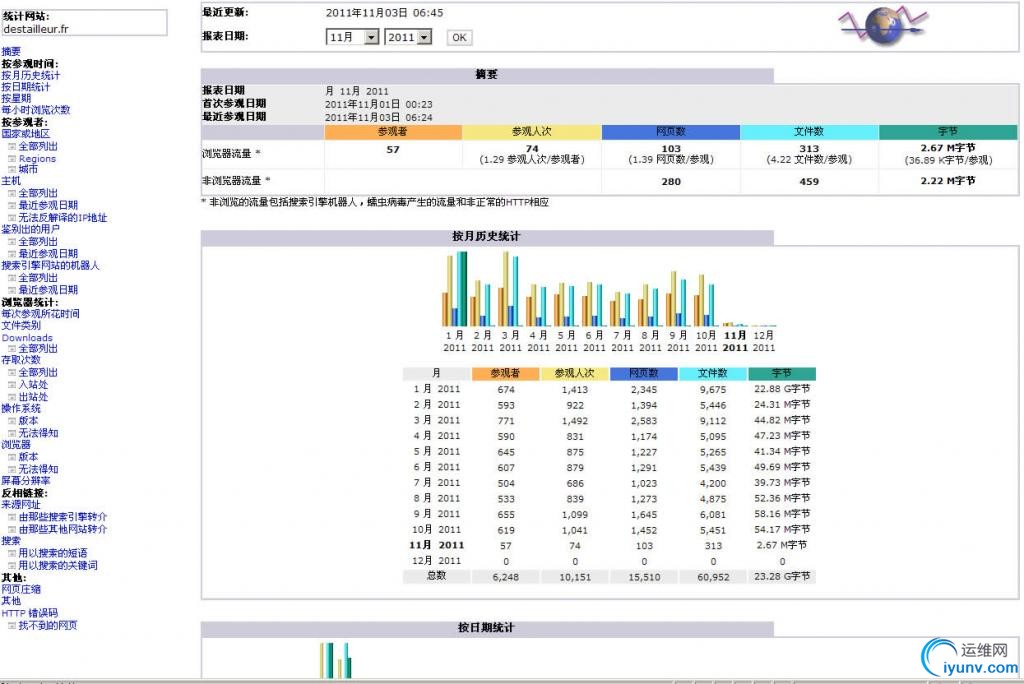Click the 非浏览器流量 file count 459
The image size is (1024, 684).
click(x=809, y=182)
